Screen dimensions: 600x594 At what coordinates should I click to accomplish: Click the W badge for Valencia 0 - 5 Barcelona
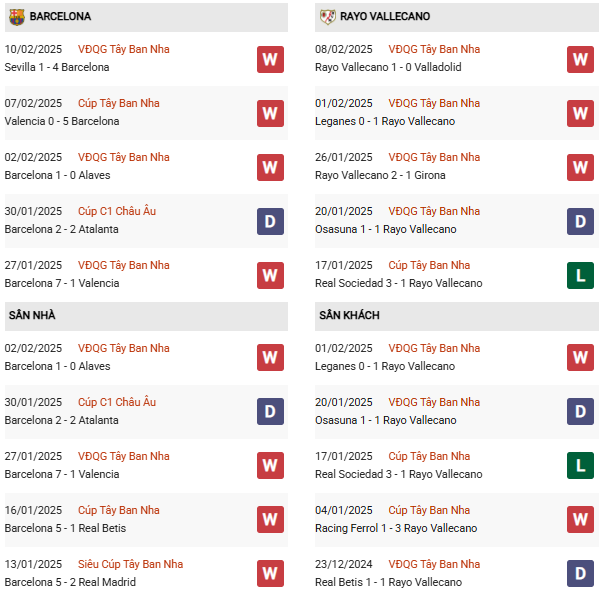(269, 113)
